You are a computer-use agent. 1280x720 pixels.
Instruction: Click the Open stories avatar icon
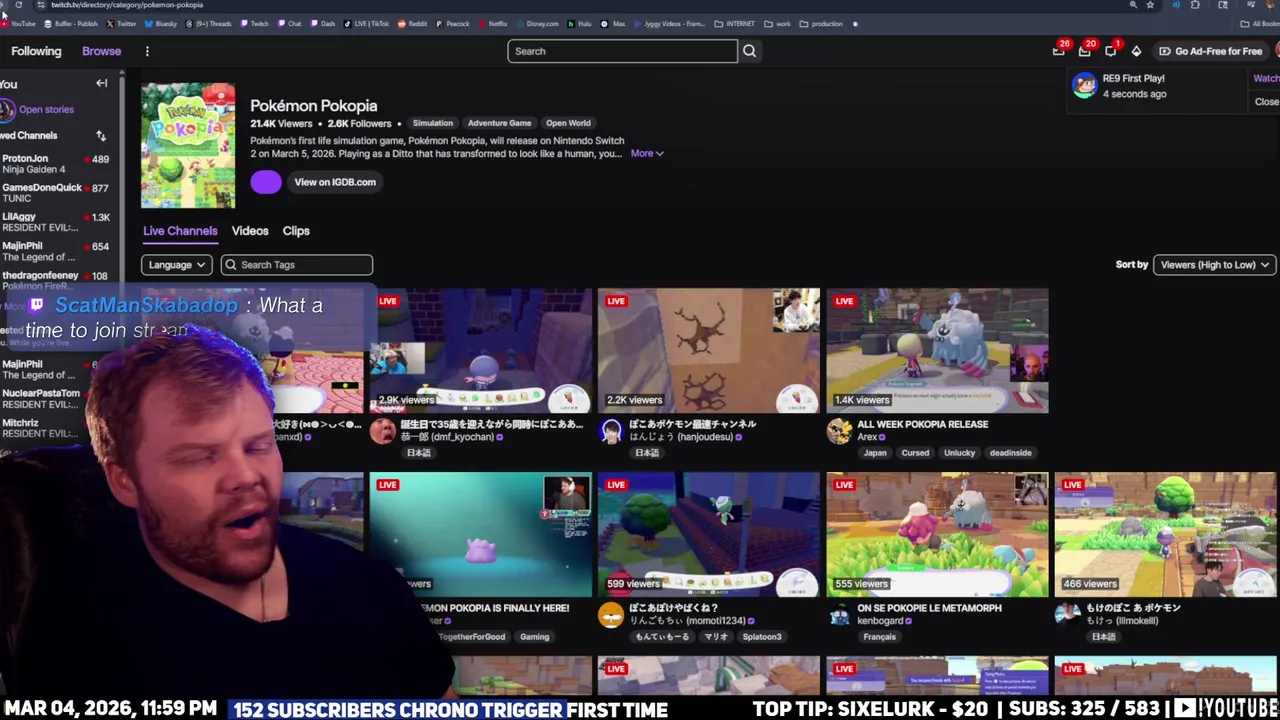pos(8,110)
